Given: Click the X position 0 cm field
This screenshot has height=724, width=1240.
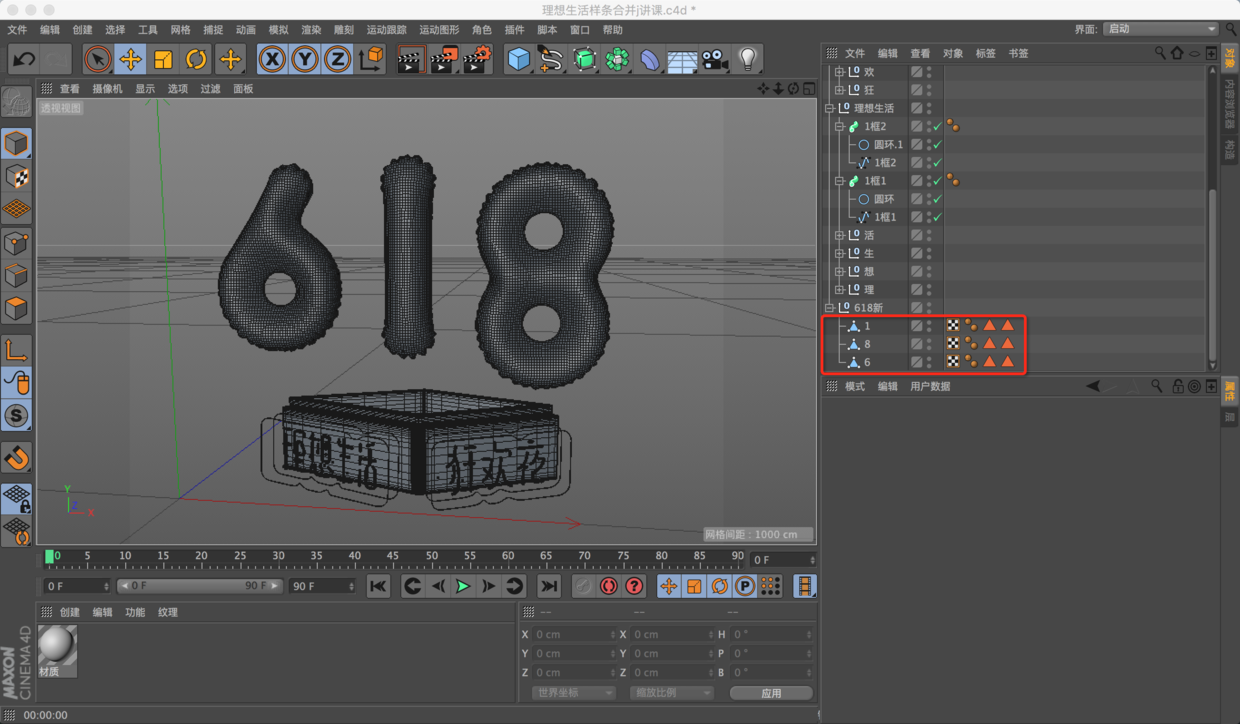Looking at the screenshot, I should tap(576, 635).
